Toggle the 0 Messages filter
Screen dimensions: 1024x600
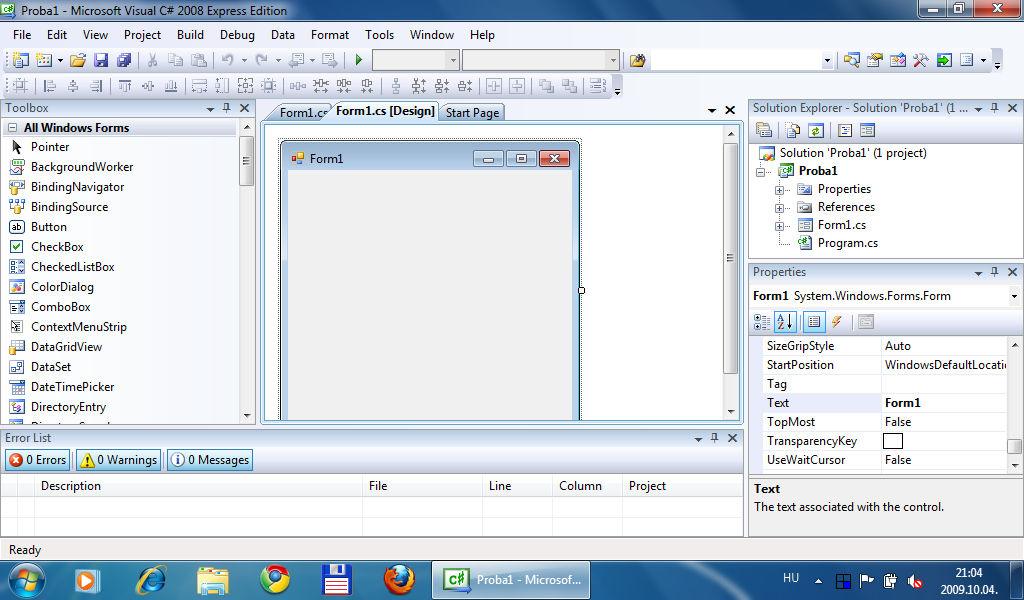click(x=210, y=460)
